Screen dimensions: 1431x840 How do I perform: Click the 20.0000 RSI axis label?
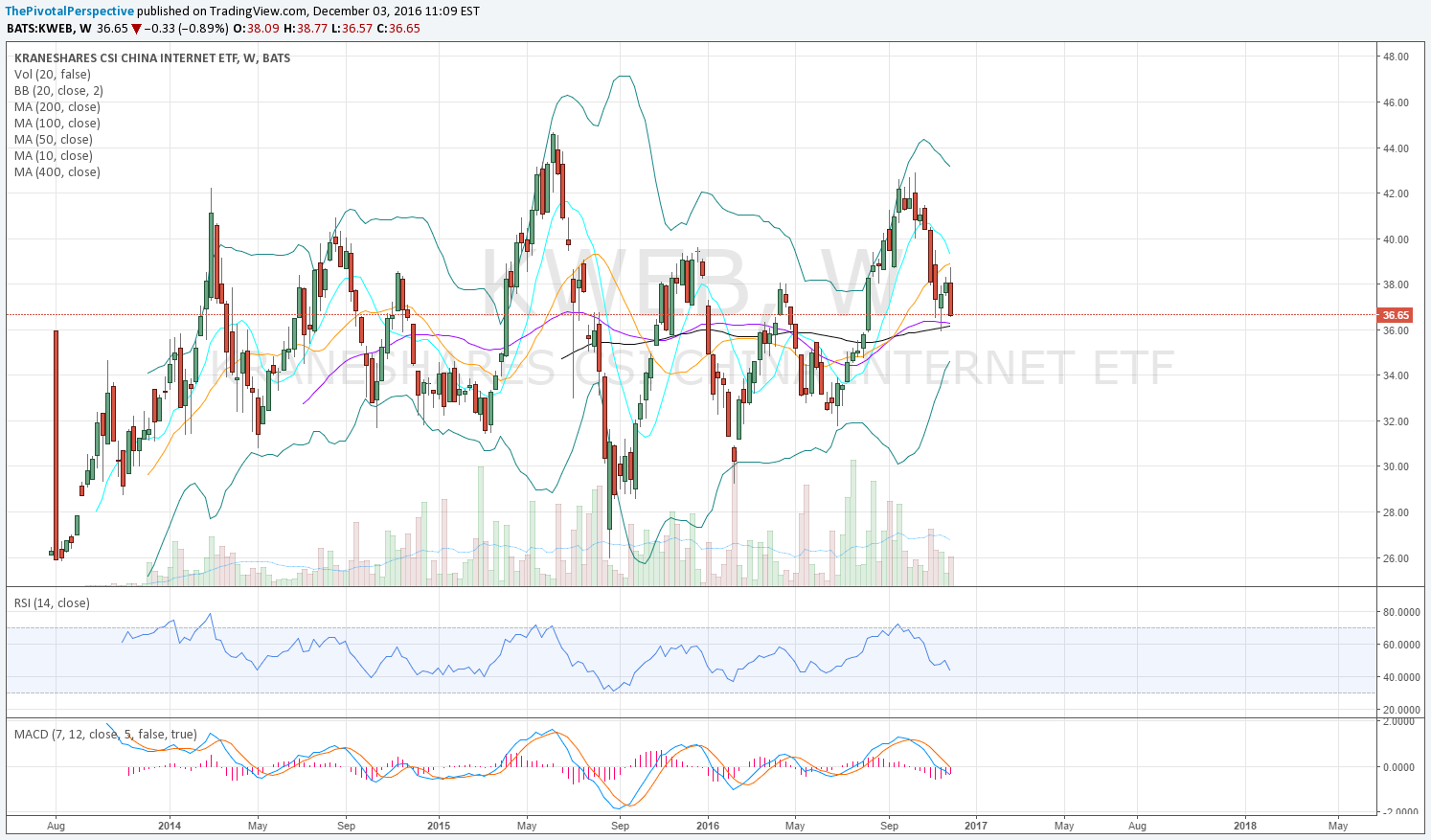click(x=1401, y=710)
